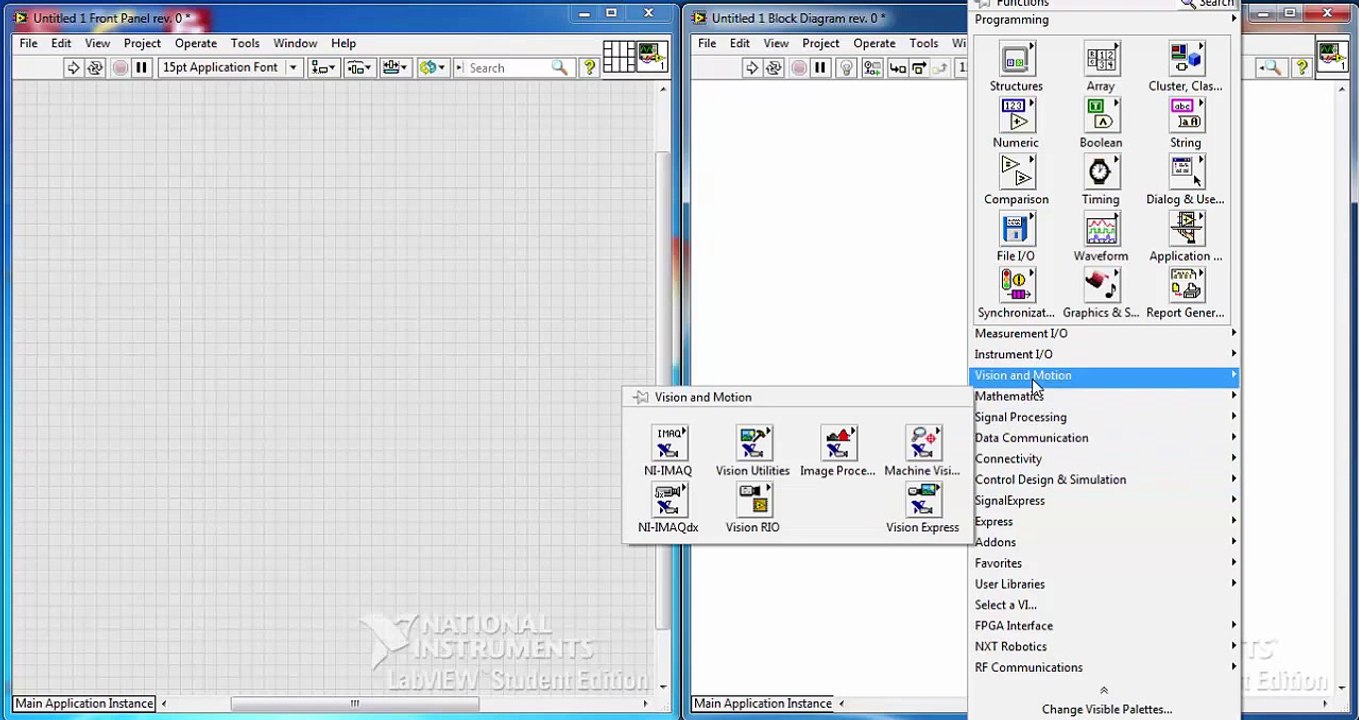
Task: Open the Synchronization palette
Action: [x=1016, y=287]
